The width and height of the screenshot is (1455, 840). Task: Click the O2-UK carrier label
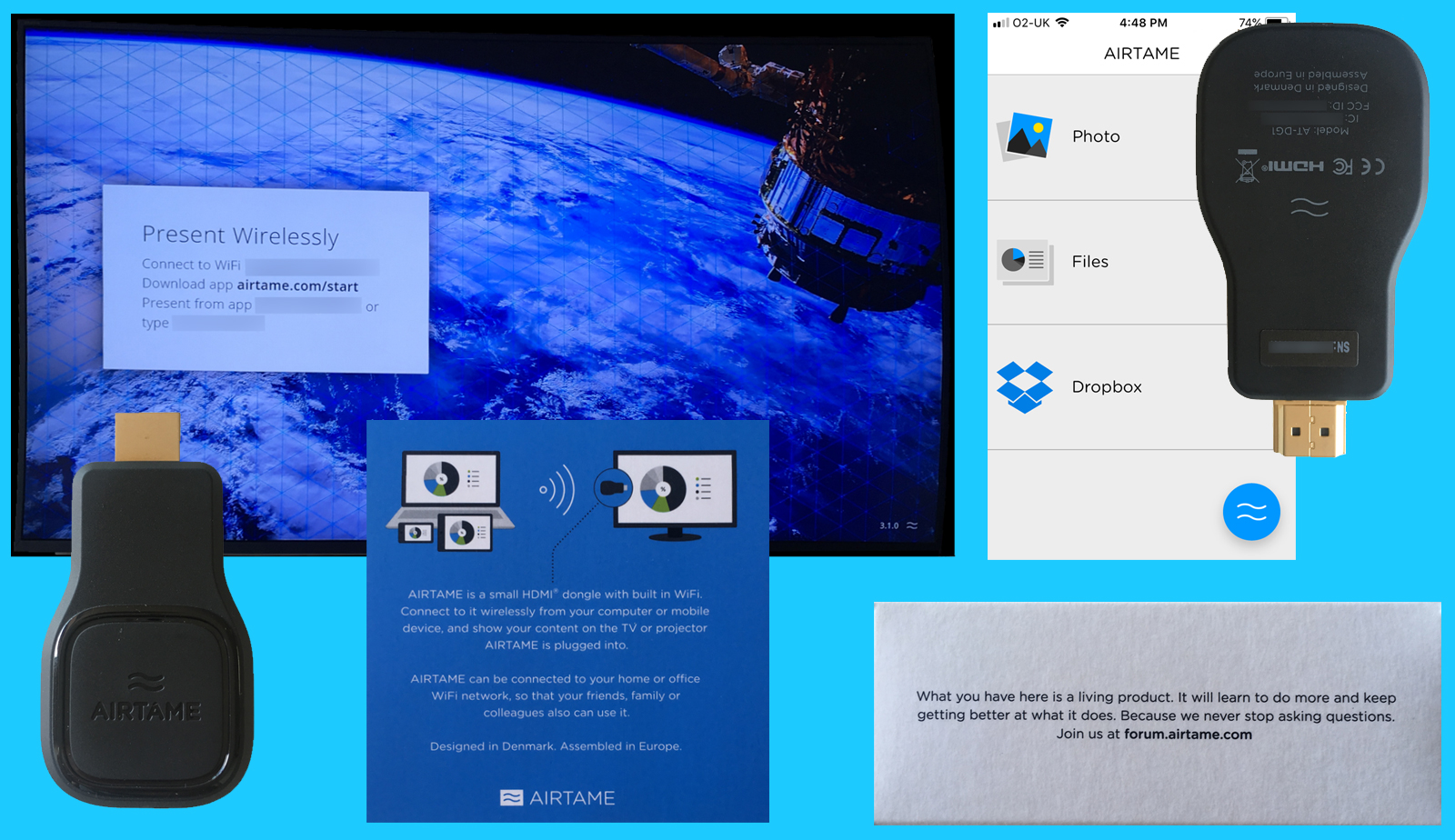pyautogui.click(x=1031, y=23)
